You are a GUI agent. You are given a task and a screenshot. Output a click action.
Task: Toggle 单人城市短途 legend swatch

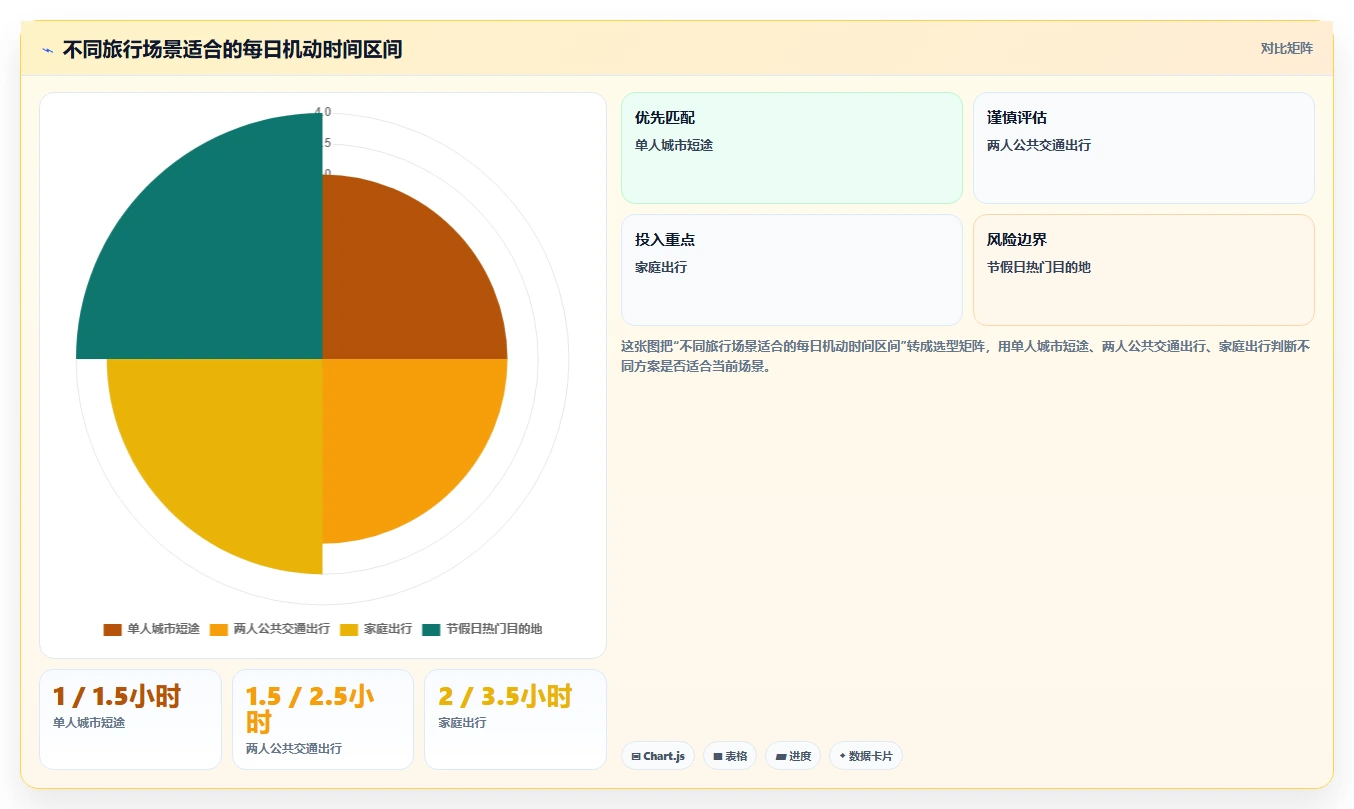(x=112, y=629)
